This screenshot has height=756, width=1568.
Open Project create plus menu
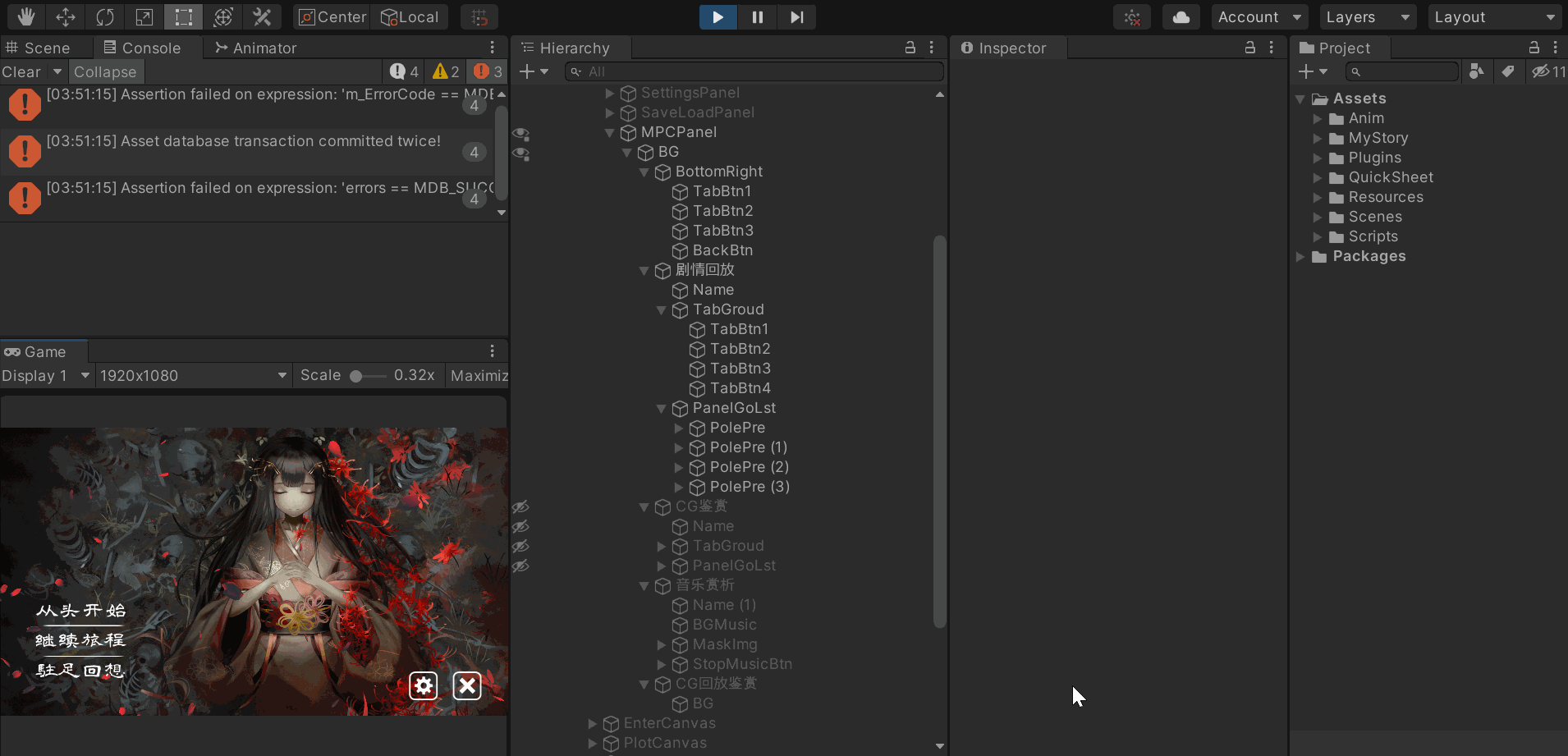[x=1313, y=71]
